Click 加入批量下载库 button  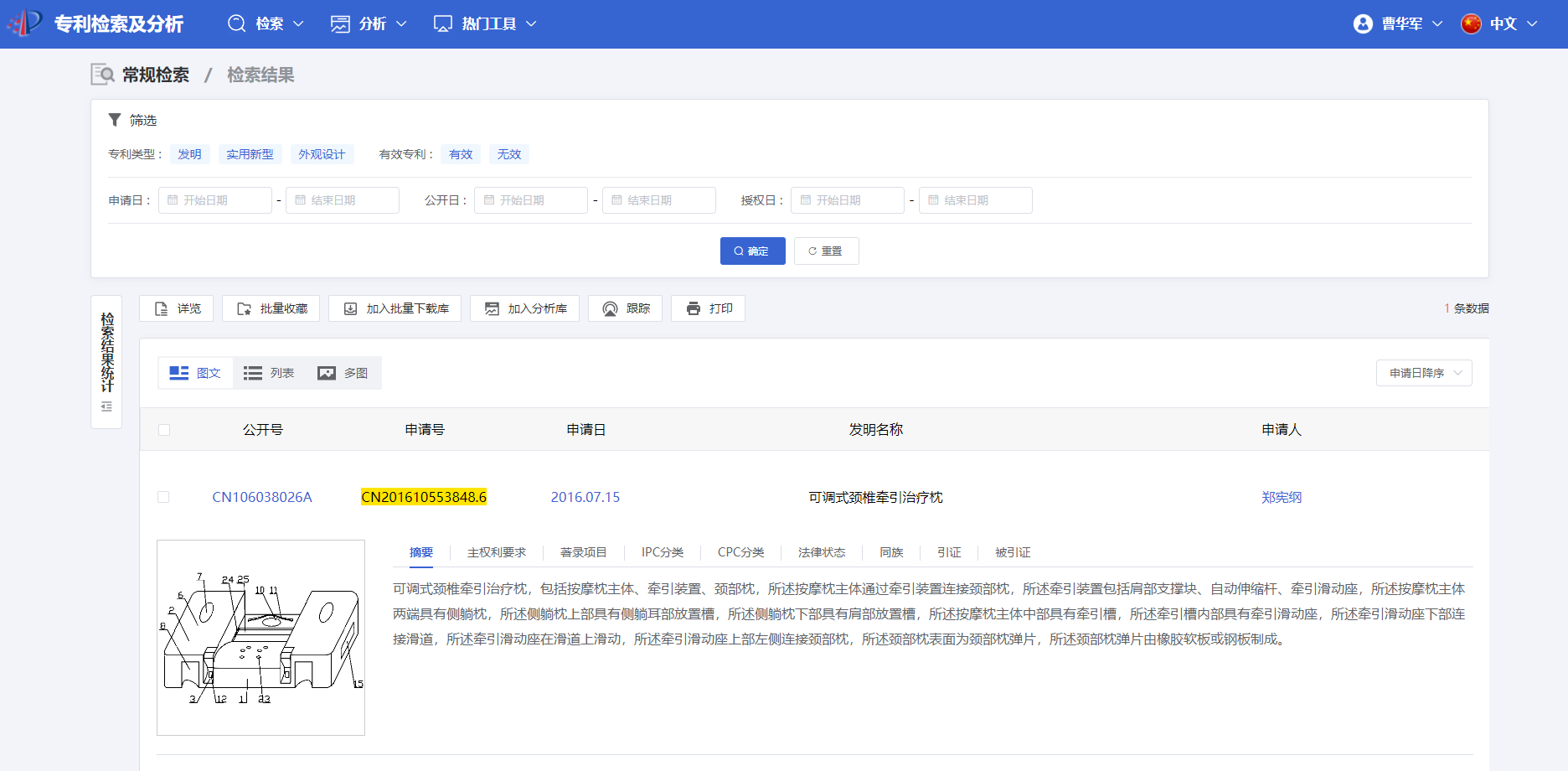pyautogui.click(x=395, y=308)
